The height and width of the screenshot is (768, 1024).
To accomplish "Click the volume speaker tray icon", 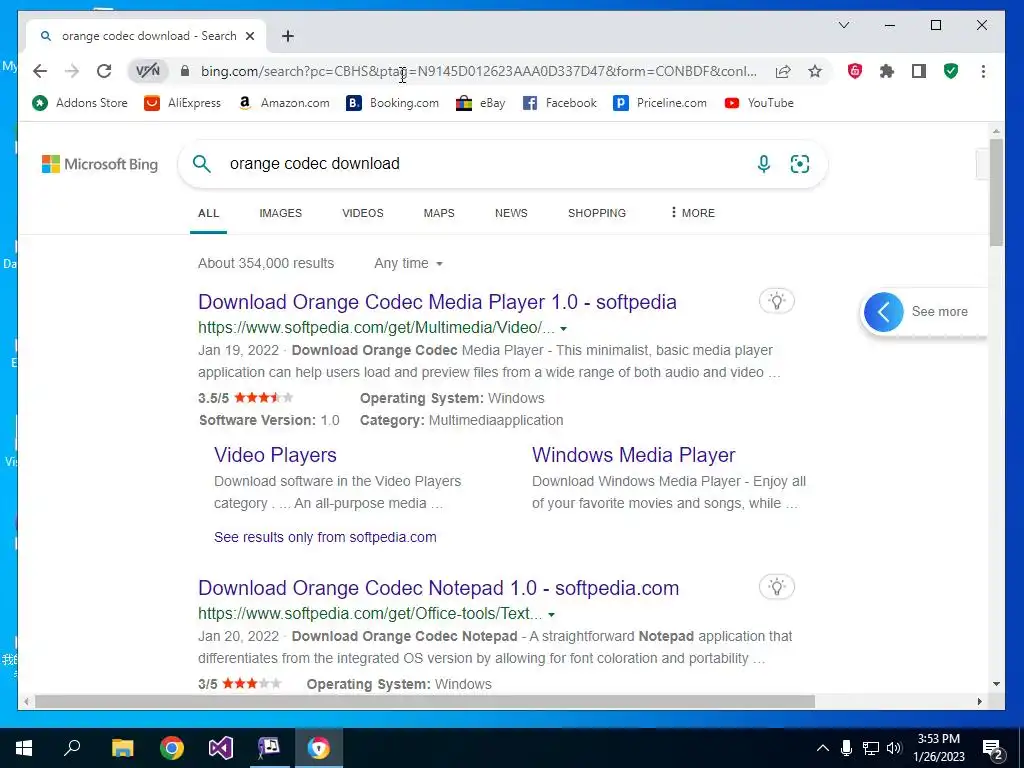I will pyautogui.click(x=895, y=748).
